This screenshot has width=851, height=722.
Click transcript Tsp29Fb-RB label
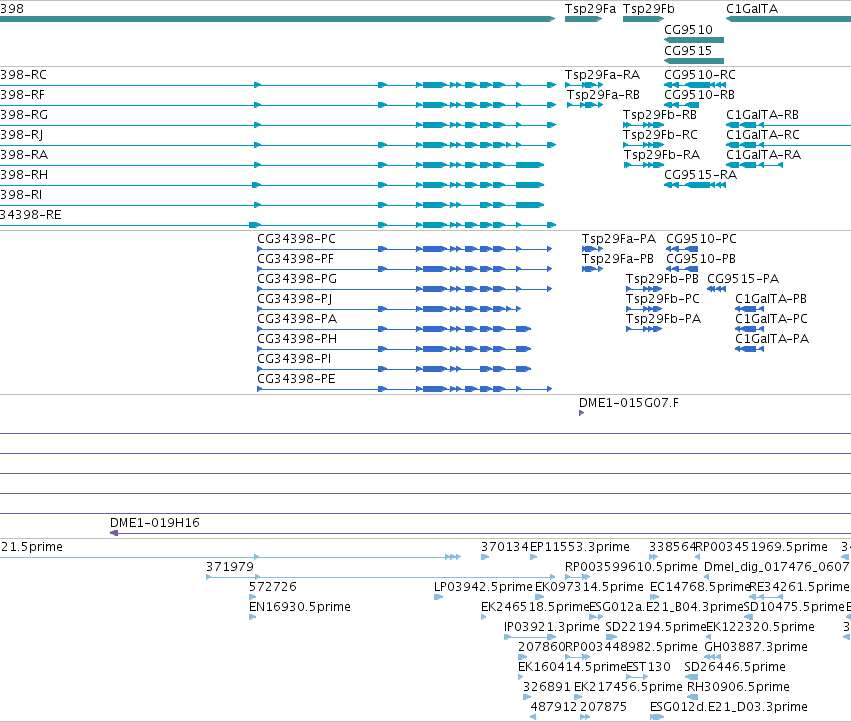click(x=659, y=115)
